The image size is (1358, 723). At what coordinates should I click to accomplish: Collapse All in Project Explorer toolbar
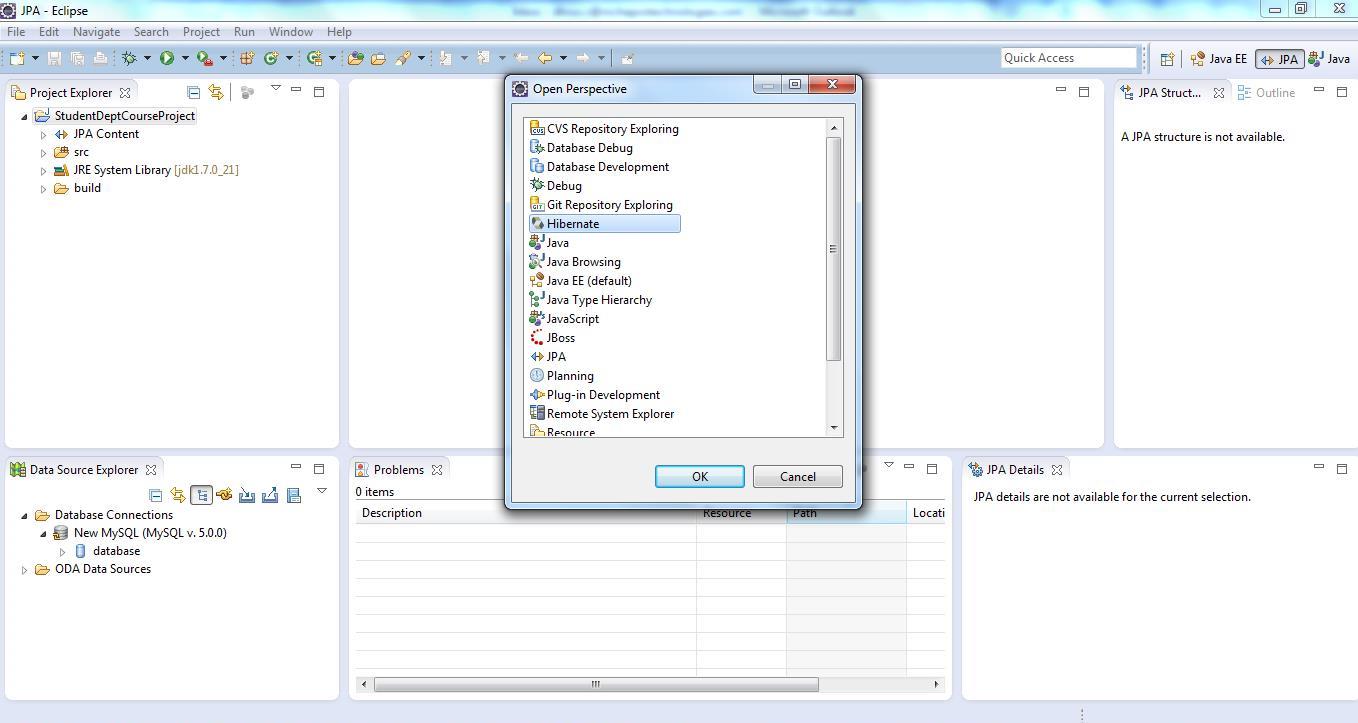click(x=194, y=92)
